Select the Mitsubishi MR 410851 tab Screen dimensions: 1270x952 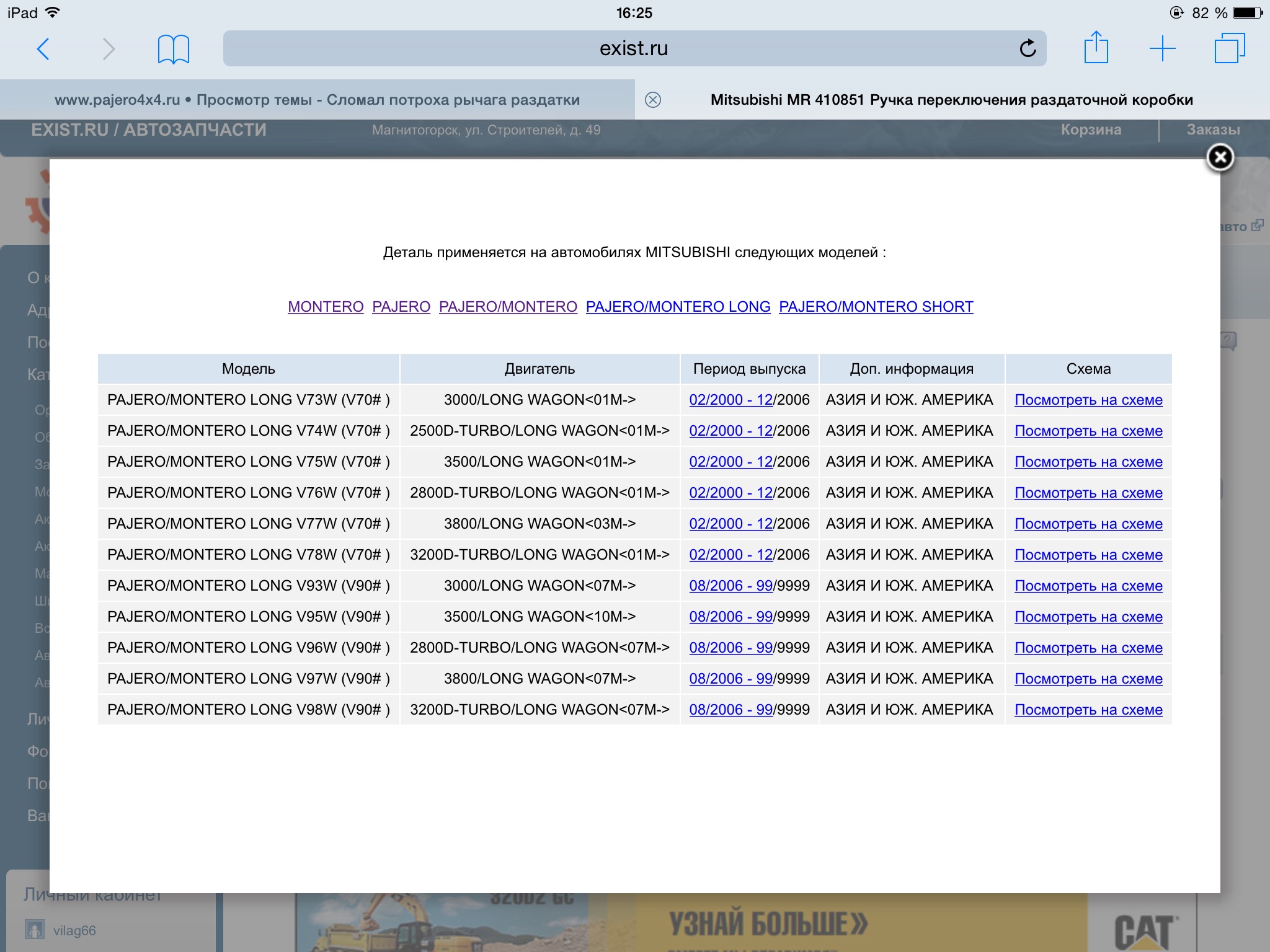pyautogui.click(x=951, y=100)
